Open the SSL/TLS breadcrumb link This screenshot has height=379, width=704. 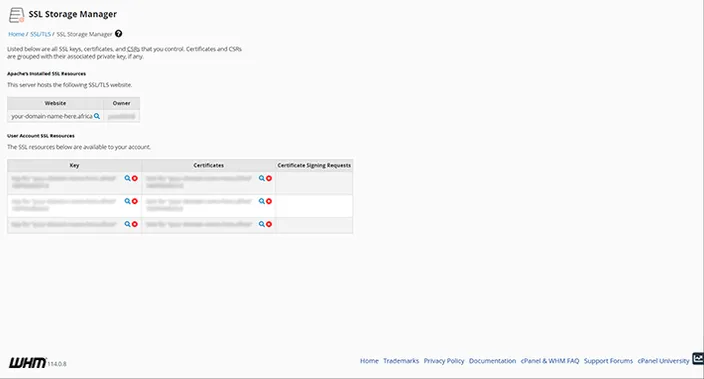click(40, 34)
